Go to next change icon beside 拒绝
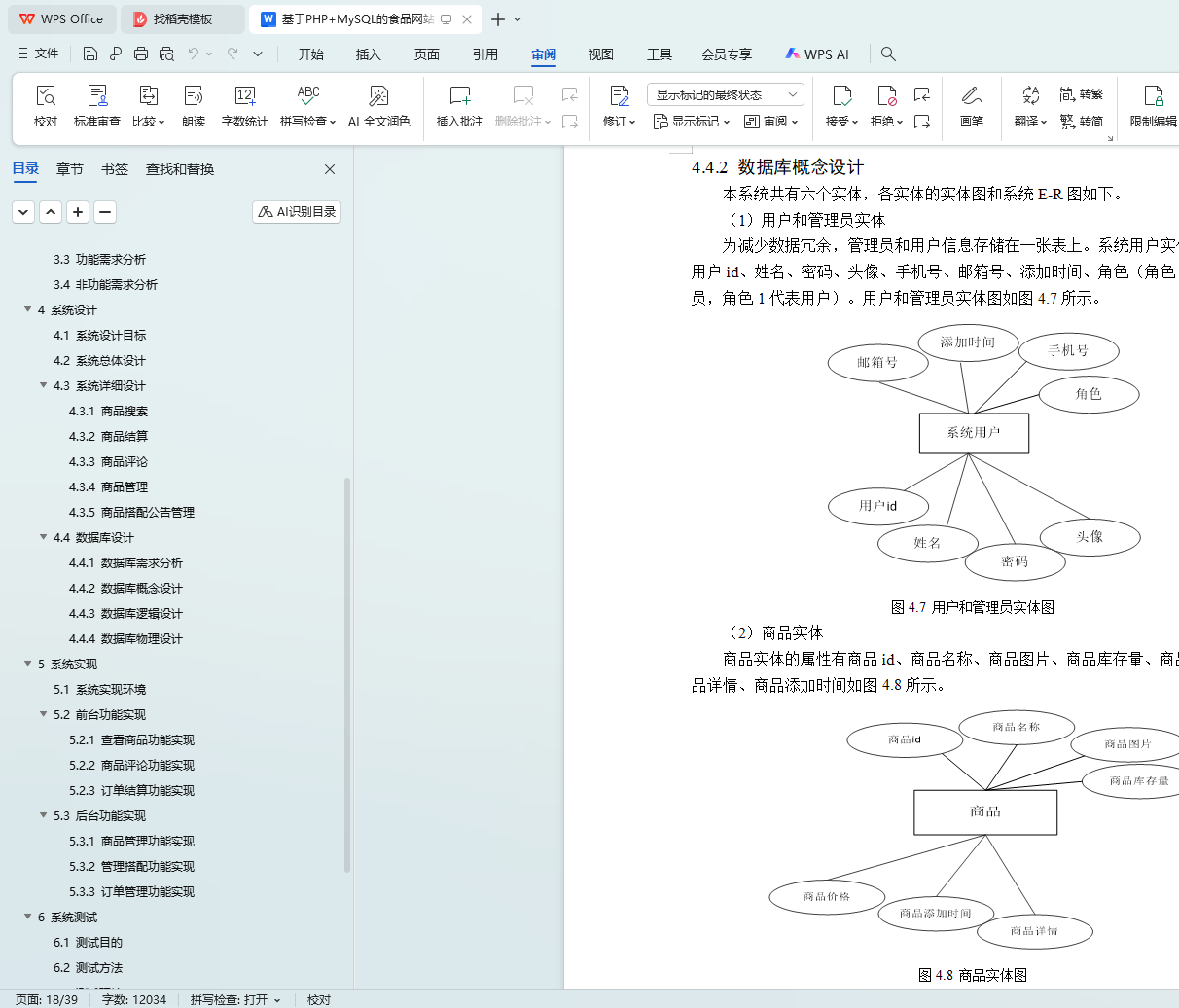Image resolution: width=1179 pixels, height=1008 pixels. coord(922,122)
